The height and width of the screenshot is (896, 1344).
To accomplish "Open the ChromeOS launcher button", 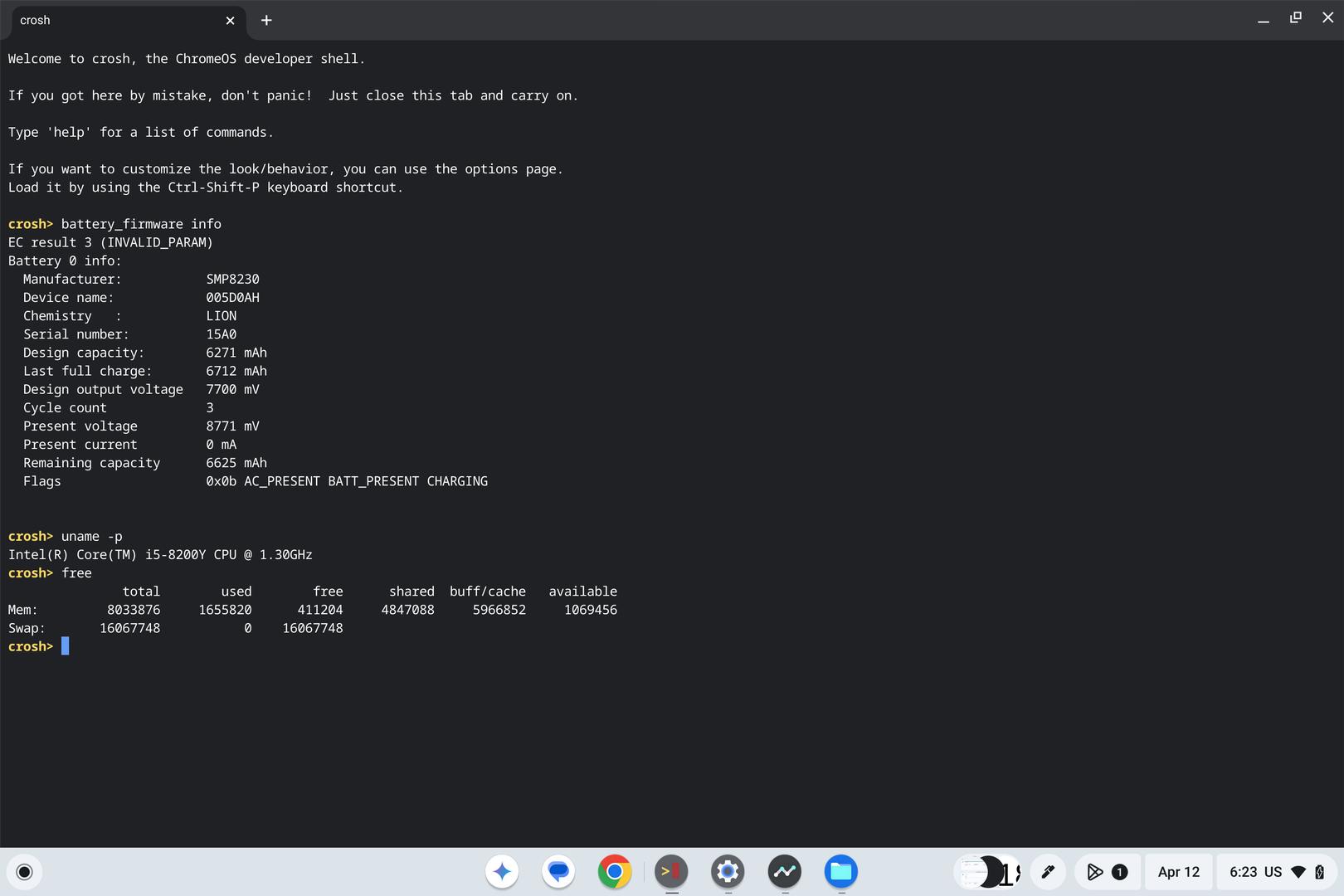I will [24, 872].
